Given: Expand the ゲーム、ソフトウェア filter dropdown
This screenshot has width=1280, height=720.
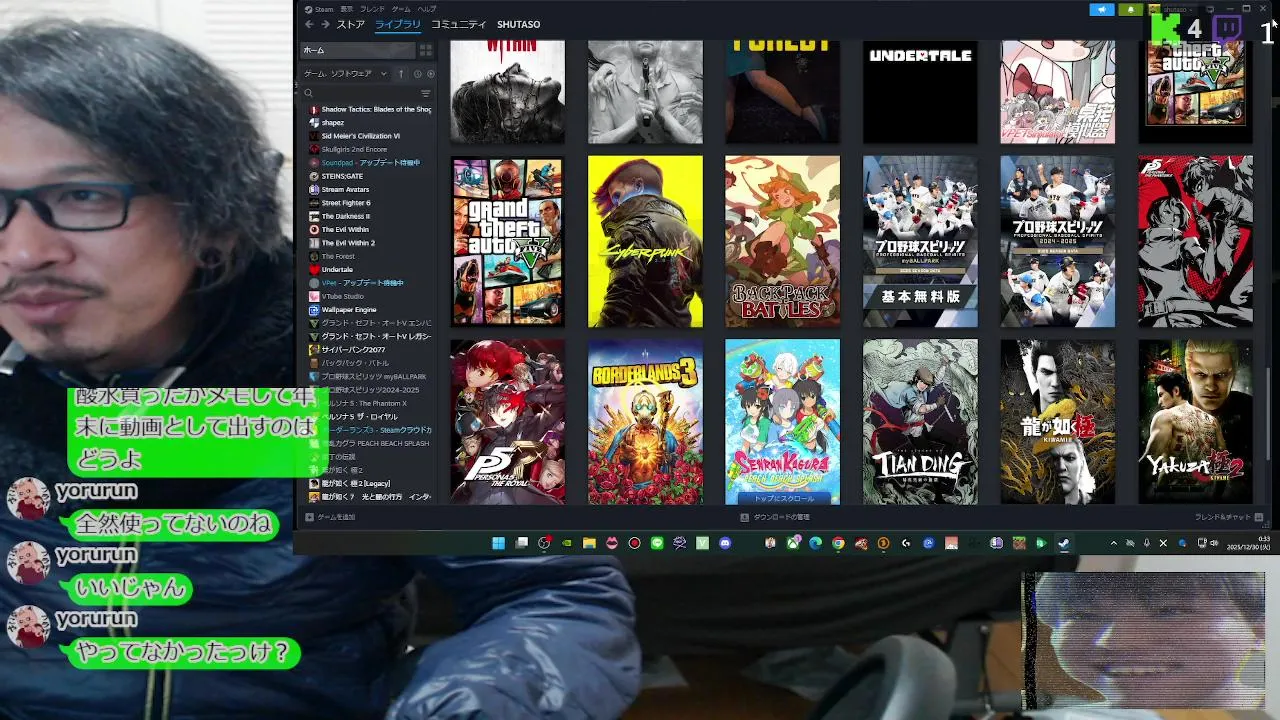Looking at the screenshot, I should coord(345,74).
